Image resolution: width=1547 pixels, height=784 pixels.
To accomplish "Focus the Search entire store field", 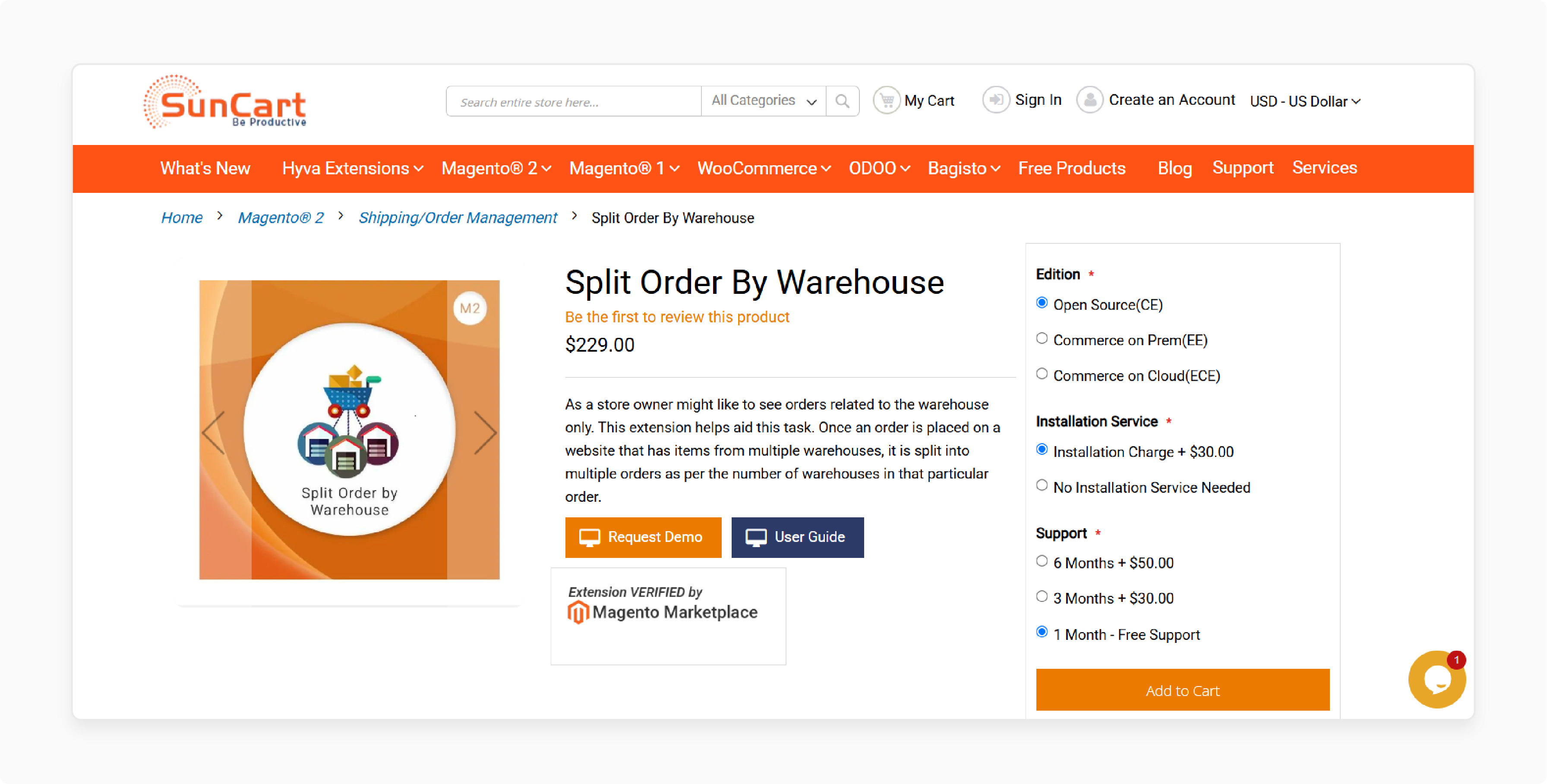I will [574, 101].
